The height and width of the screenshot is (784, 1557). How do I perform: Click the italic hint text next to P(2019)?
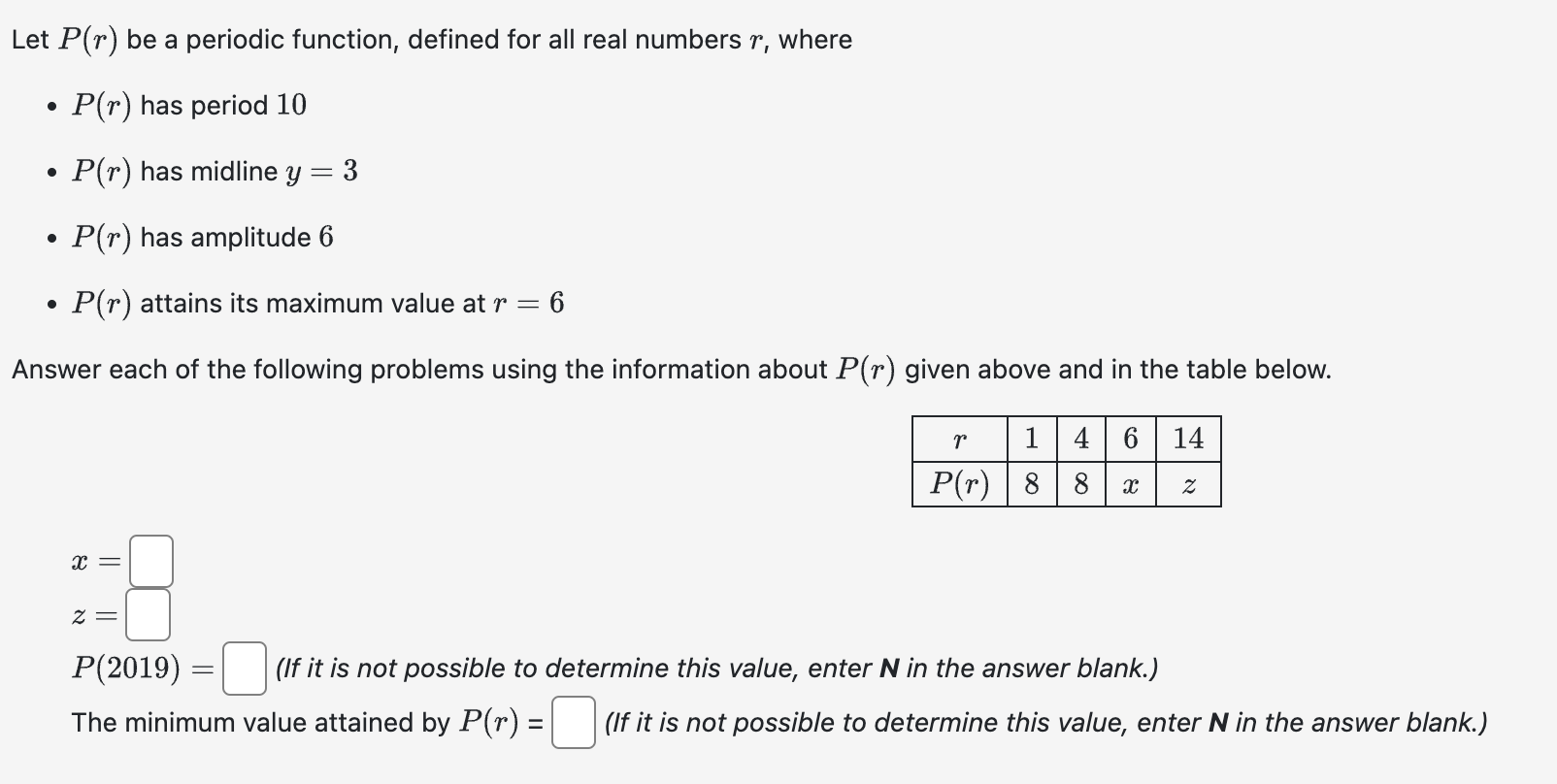coord(716,669)
